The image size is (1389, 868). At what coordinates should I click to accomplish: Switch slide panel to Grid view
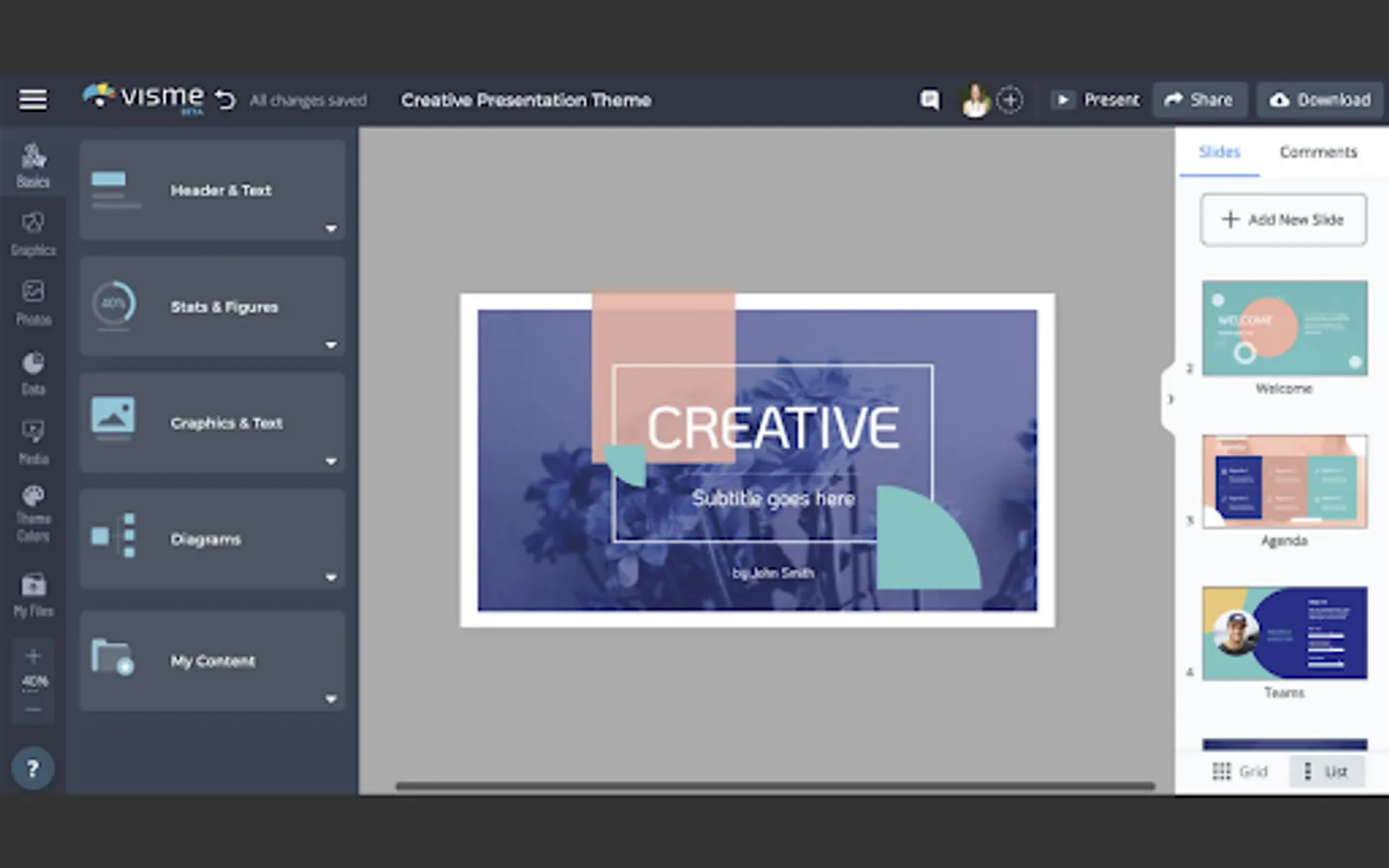coord(1239,771)
